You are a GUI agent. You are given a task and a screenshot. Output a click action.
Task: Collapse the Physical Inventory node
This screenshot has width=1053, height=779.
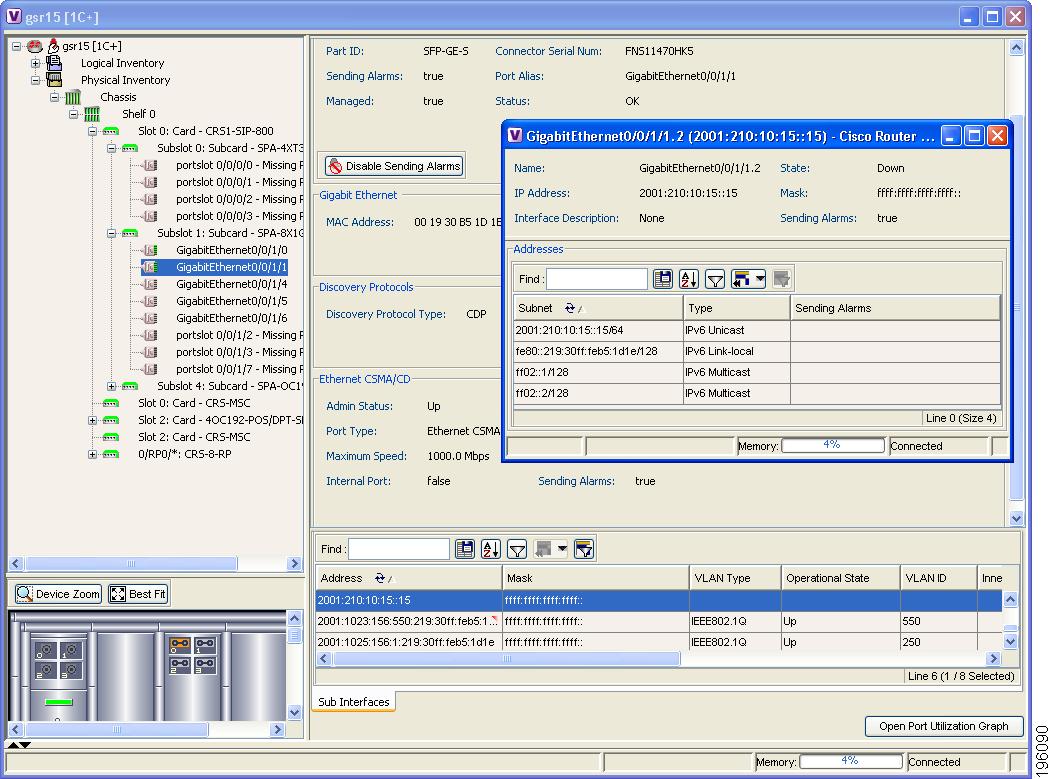click(x=36, y=80)
